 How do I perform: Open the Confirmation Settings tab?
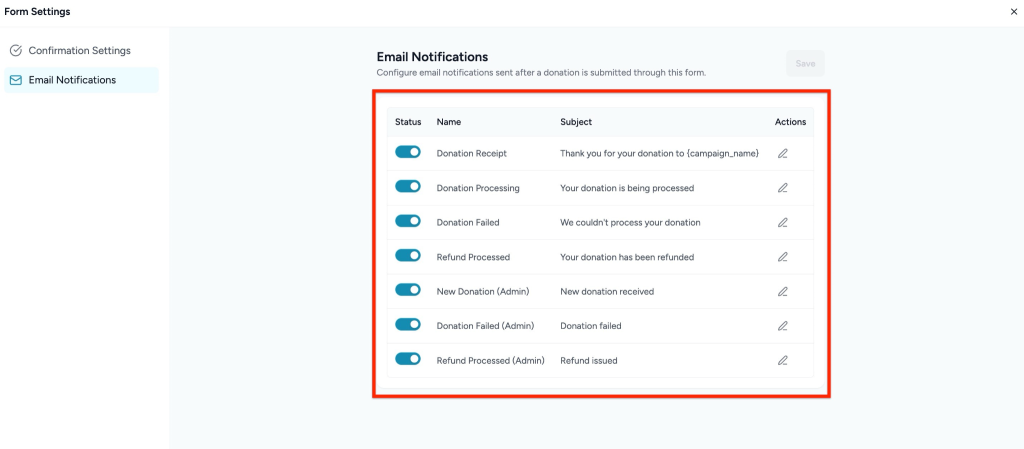click(81, 51)
